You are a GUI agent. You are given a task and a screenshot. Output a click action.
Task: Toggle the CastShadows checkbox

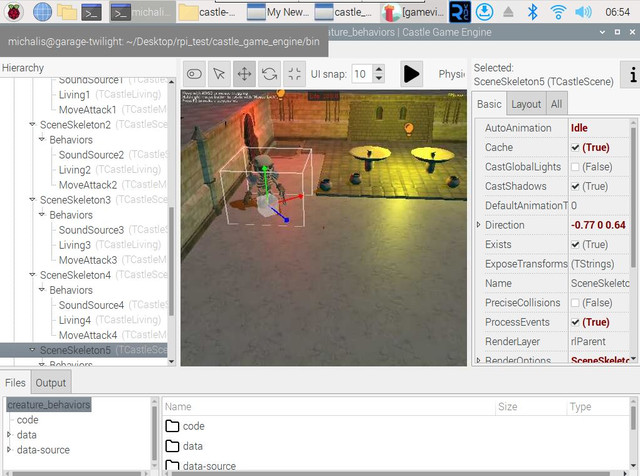575,186
